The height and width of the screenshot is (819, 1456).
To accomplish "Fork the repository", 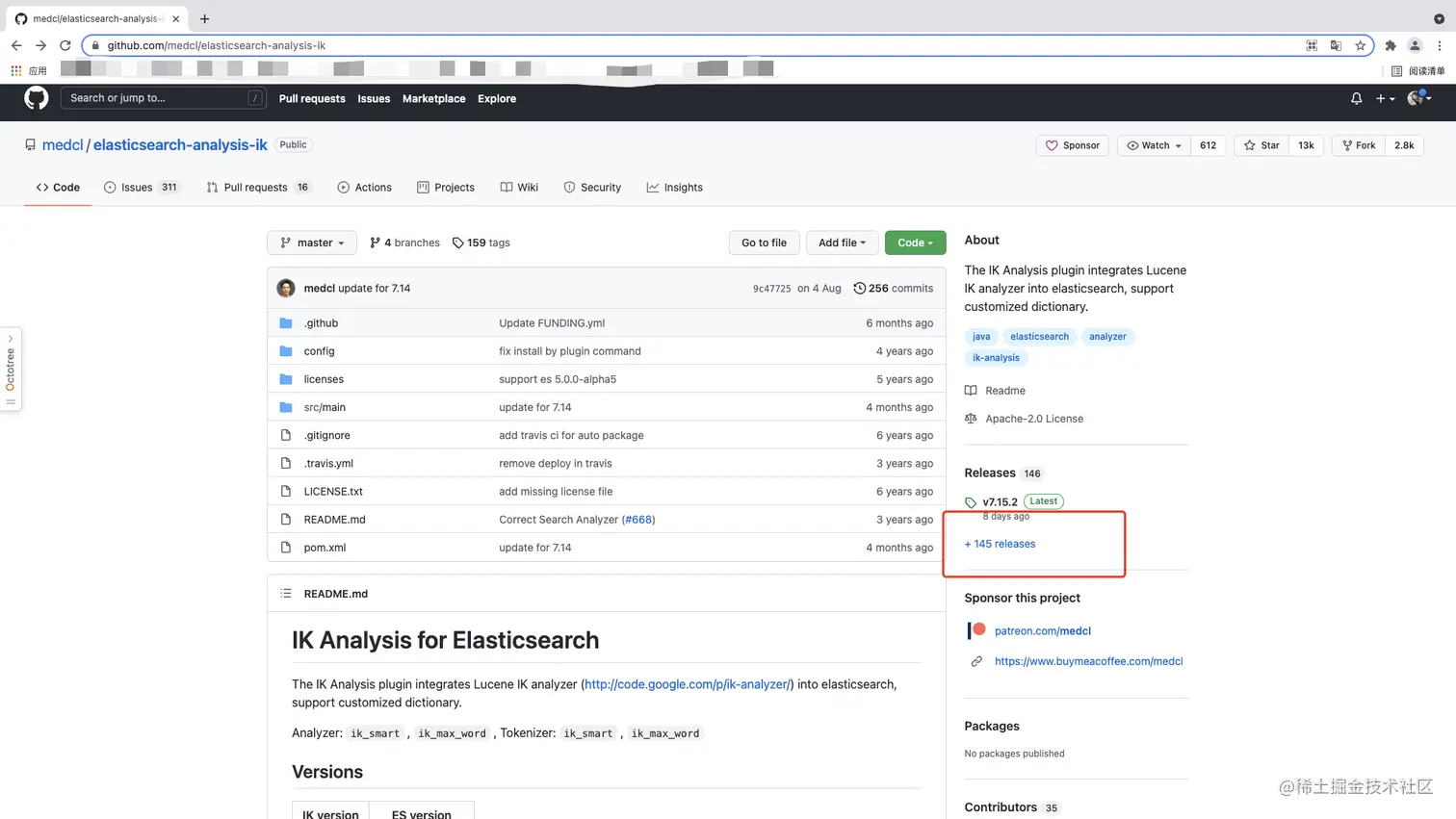I will pyautogui.click(x=1359, y=145).
